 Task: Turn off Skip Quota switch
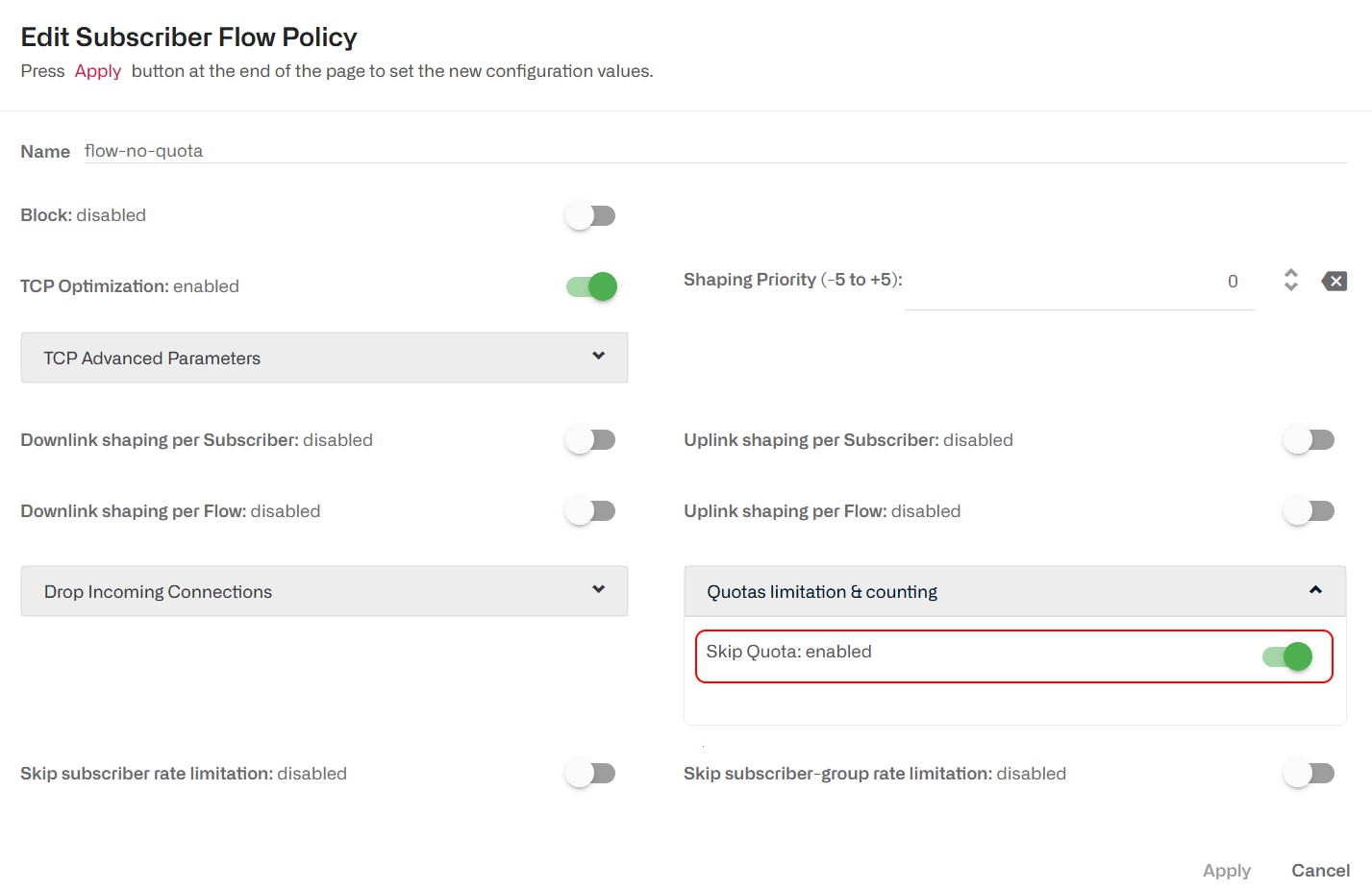click(x=1287, y=656)
